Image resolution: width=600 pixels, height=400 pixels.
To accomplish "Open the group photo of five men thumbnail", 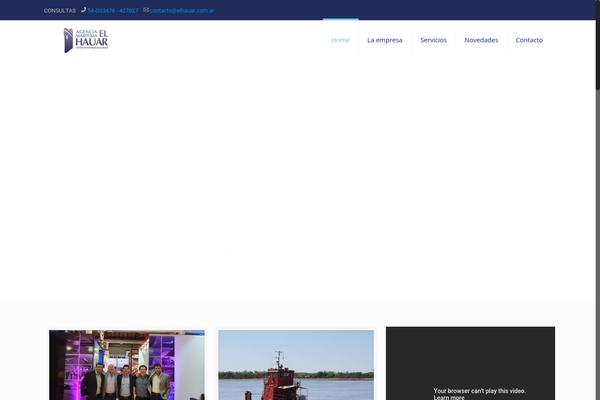I will [x=127, y=365].
